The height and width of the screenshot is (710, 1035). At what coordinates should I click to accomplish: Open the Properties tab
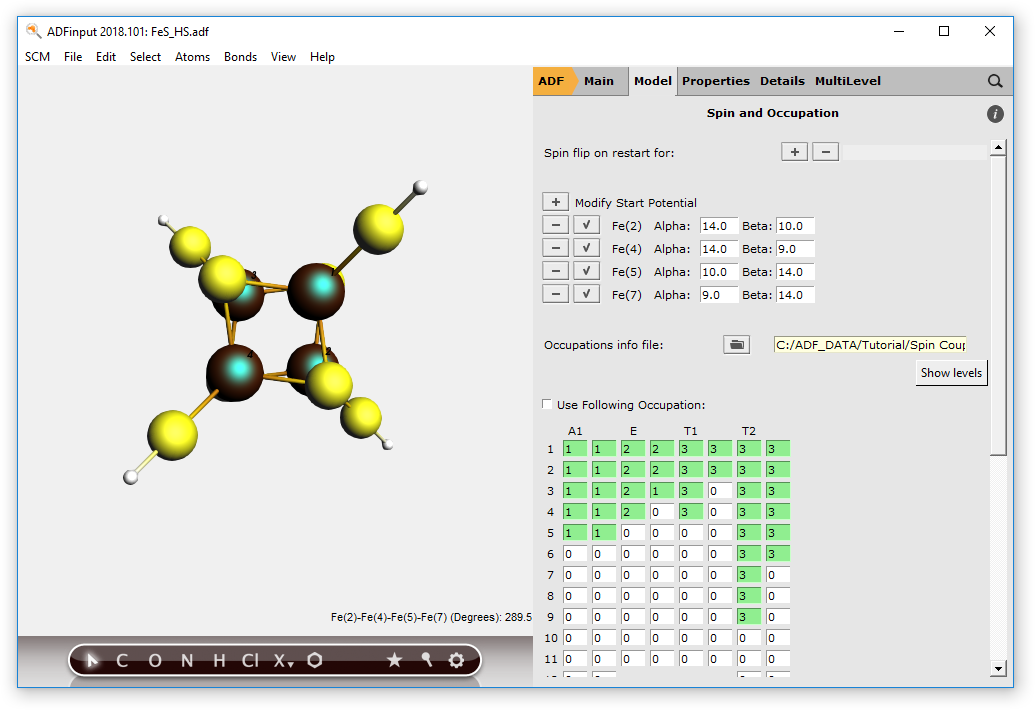[x=716, y=81]
